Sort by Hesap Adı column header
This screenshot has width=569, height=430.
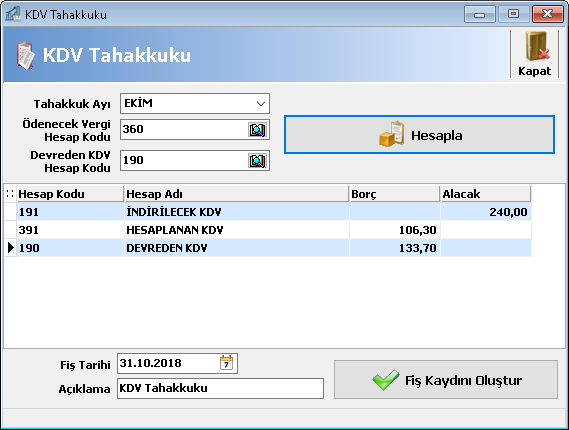[236, 194]
